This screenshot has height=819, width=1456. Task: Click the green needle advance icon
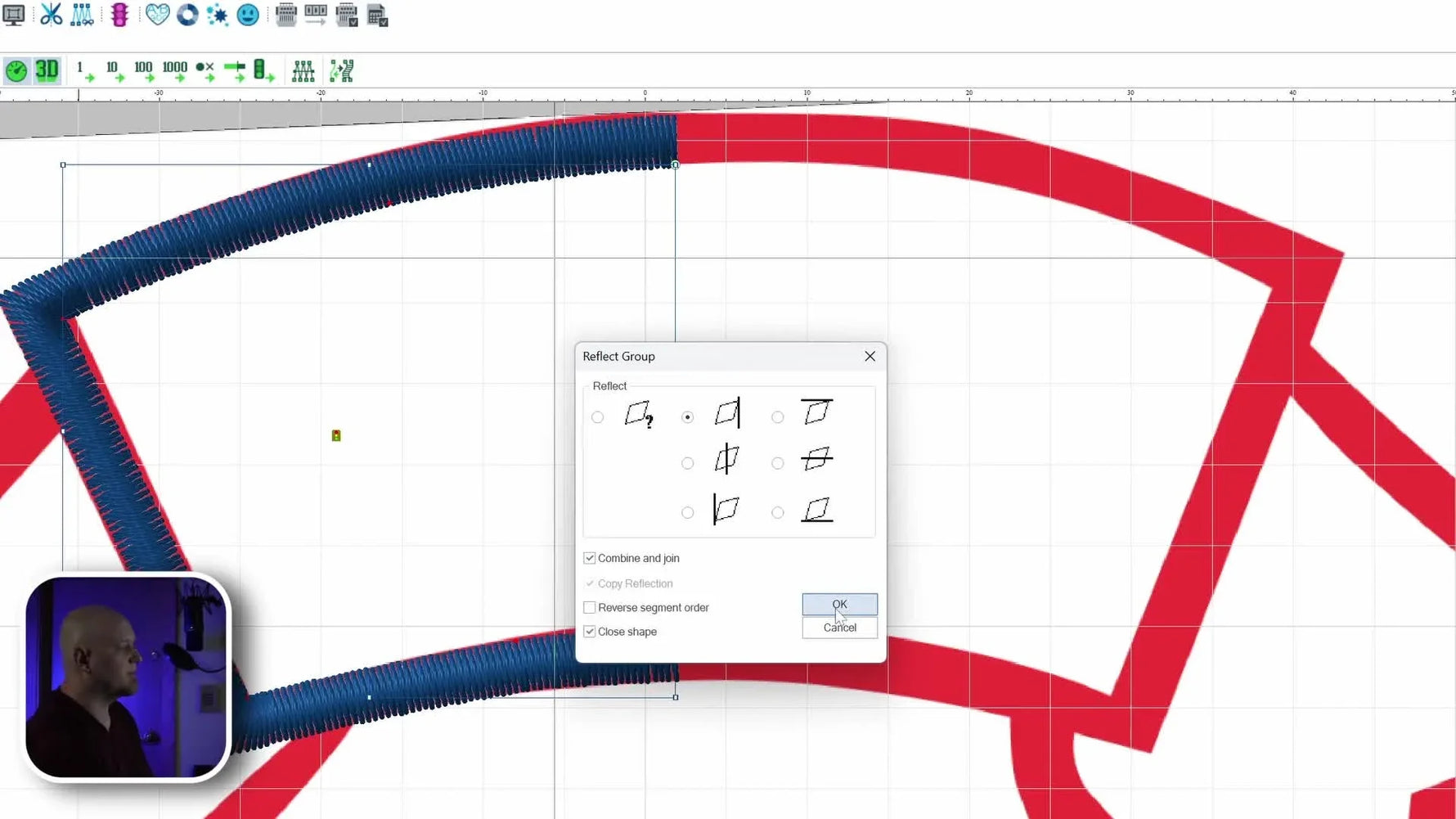[235, 71]
